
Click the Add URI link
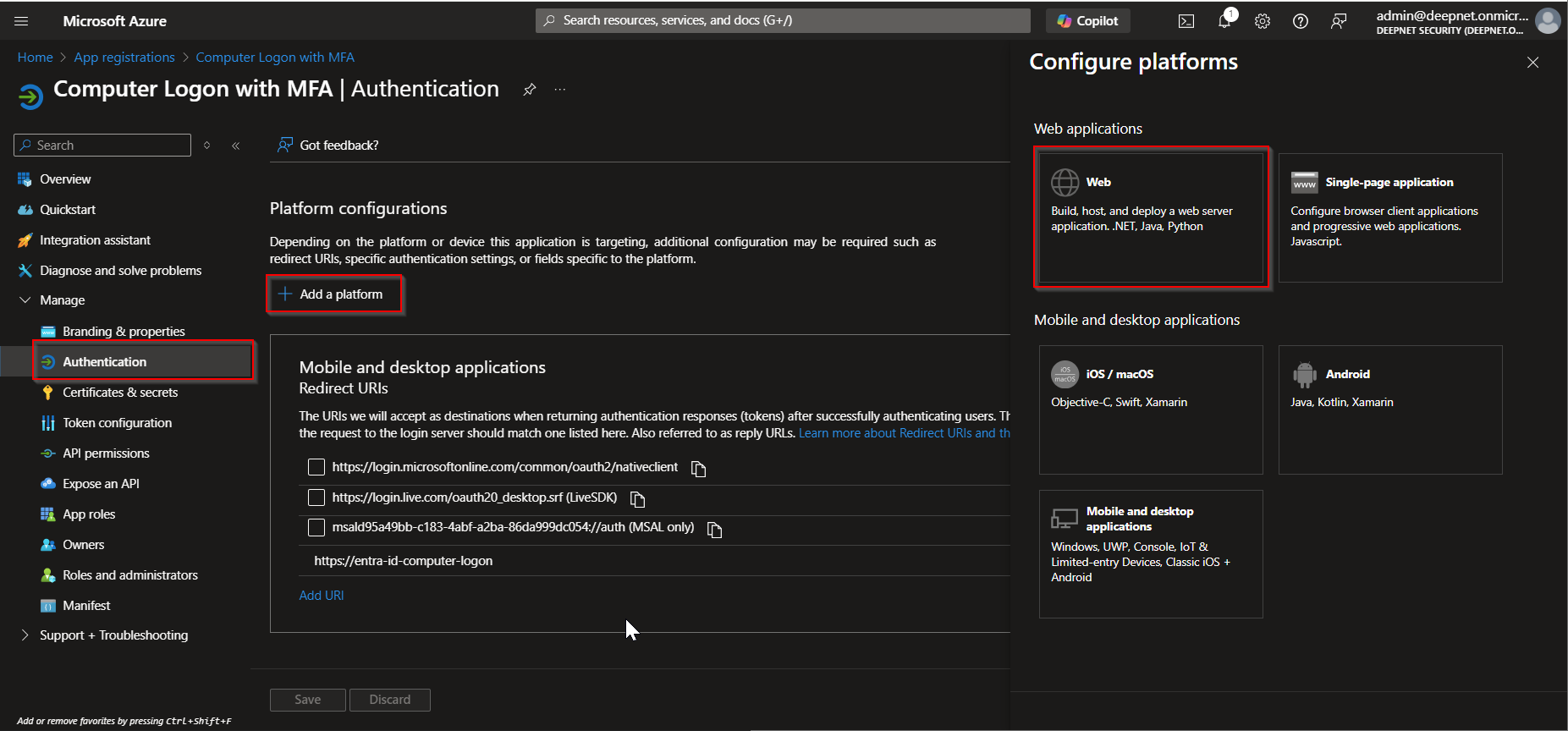point(322,596)
